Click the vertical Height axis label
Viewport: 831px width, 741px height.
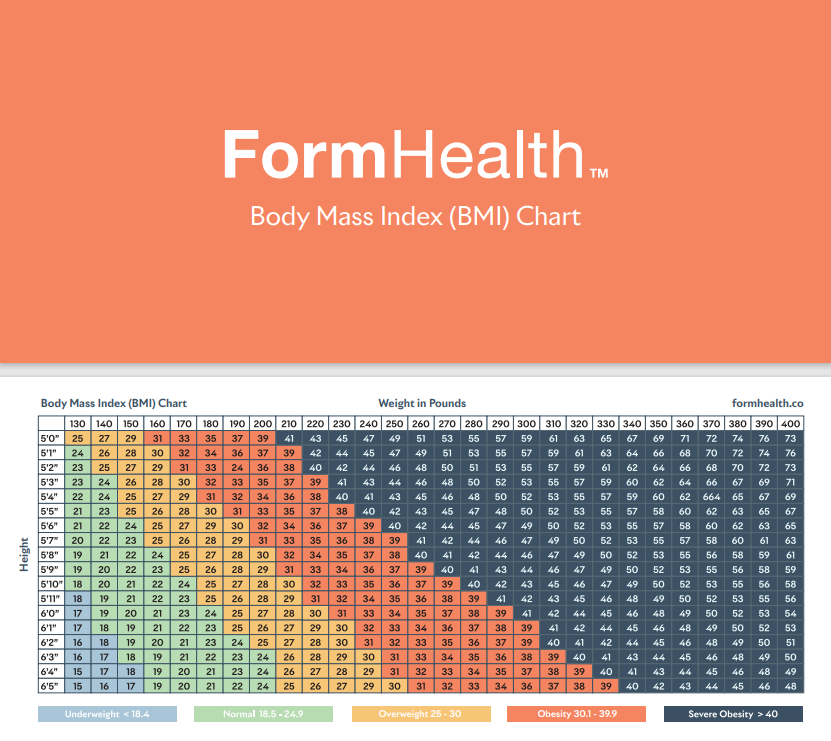click(x=24, y=554)
